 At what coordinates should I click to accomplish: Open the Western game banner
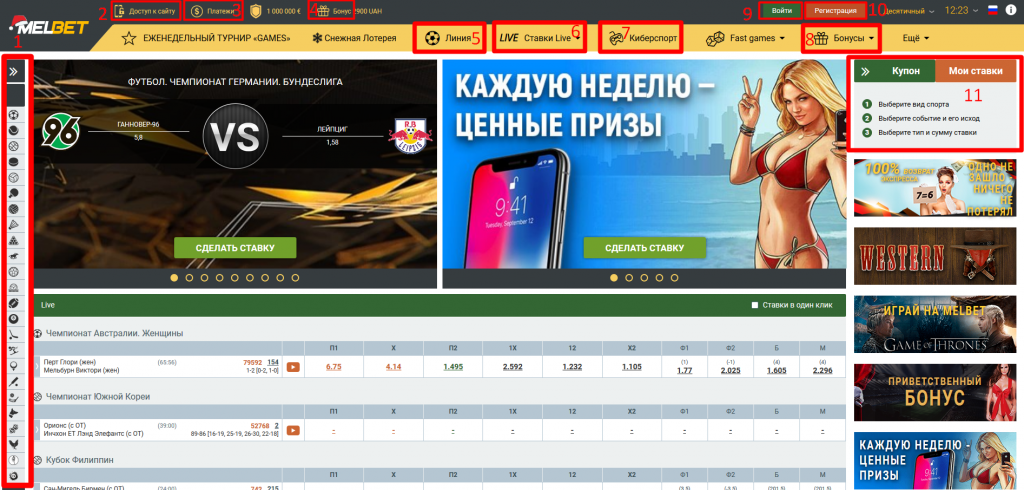click(x=935, y=256)
